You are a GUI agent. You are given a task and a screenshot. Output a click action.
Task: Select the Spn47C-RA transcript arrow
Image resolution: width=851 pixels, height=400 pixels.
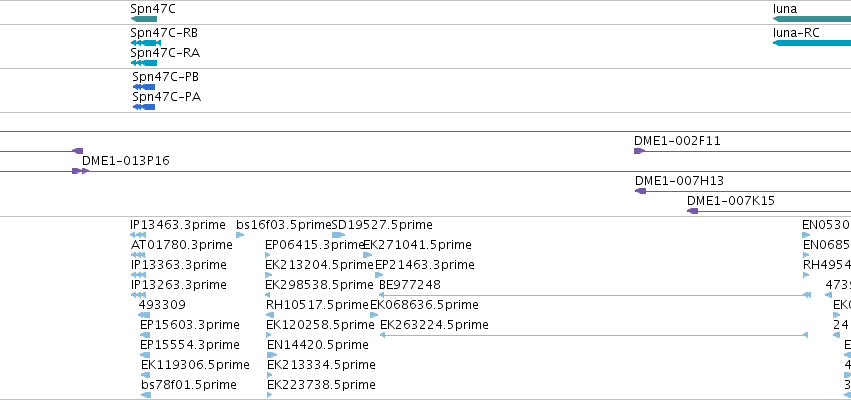click(144, 63)
